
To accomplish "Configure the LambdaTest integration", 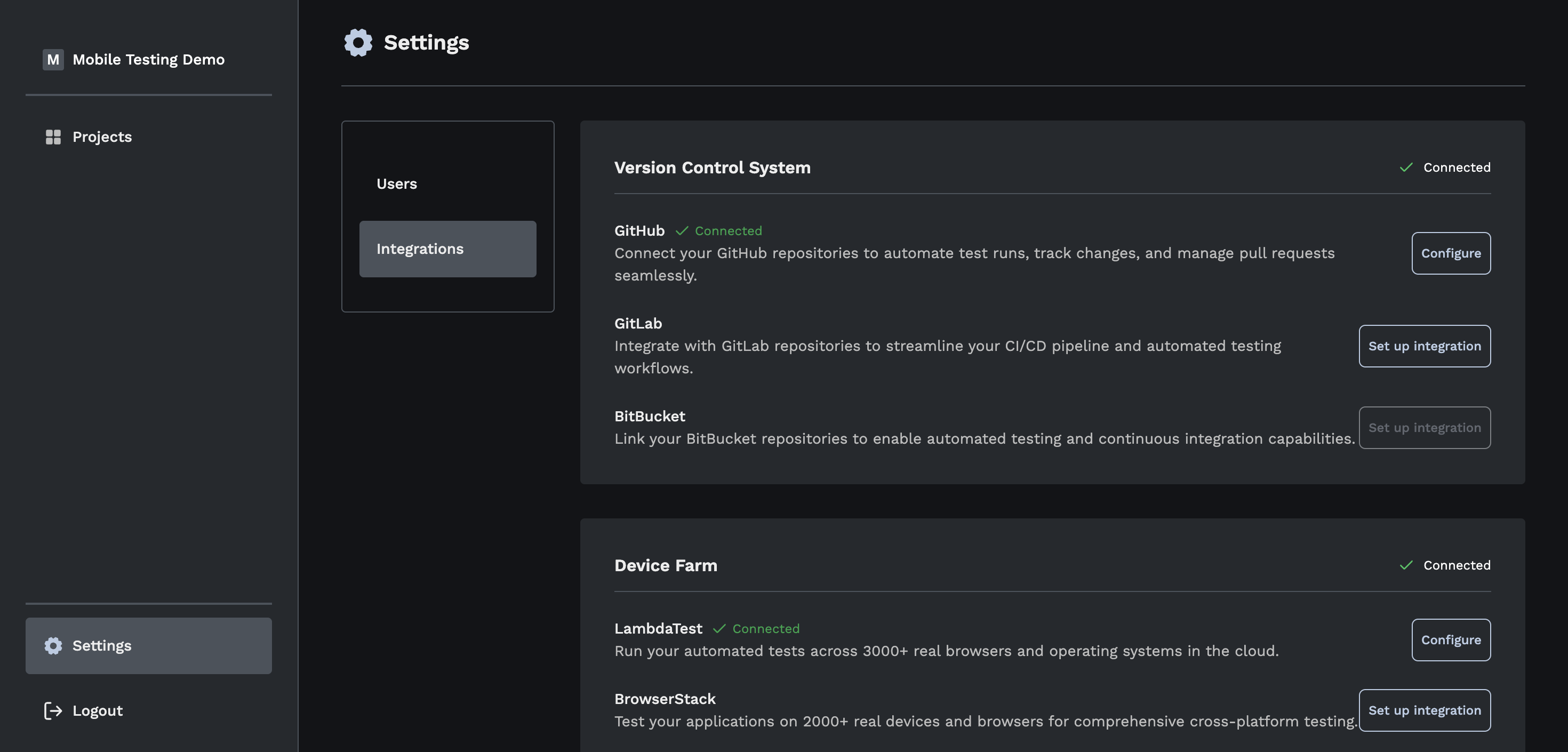I will (x=1451, y=640).
